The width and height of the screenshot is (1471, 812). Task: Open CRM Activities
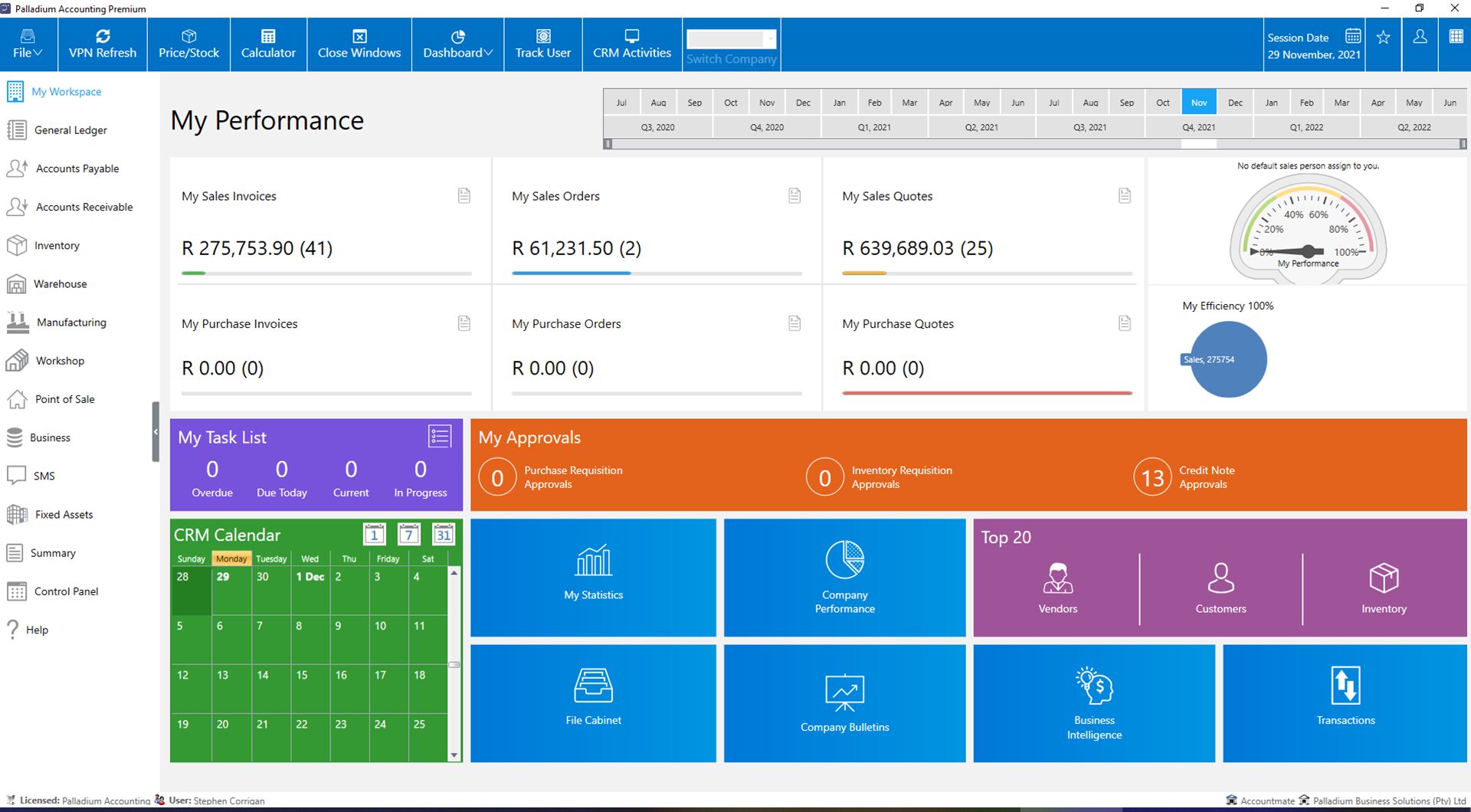tap(631, 44)
